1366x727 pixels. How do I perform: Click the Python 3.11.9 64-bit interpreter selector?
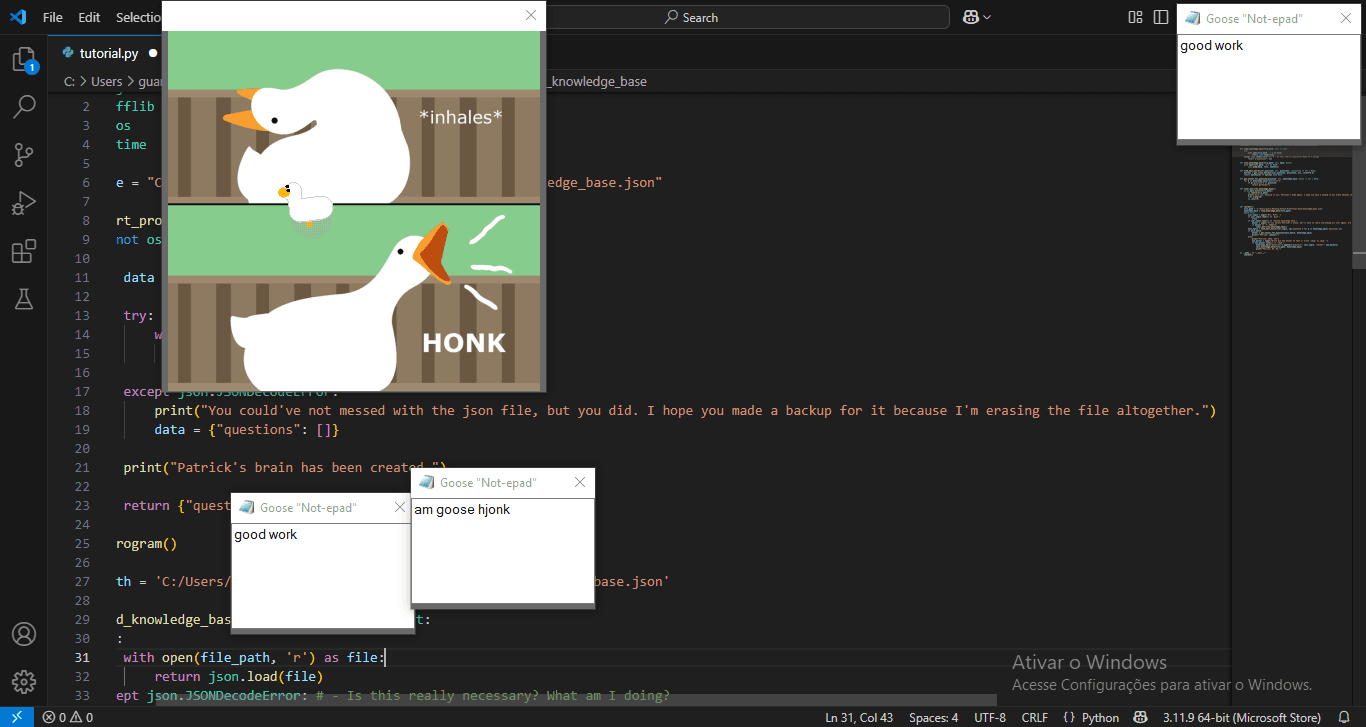click(1242, 717)
